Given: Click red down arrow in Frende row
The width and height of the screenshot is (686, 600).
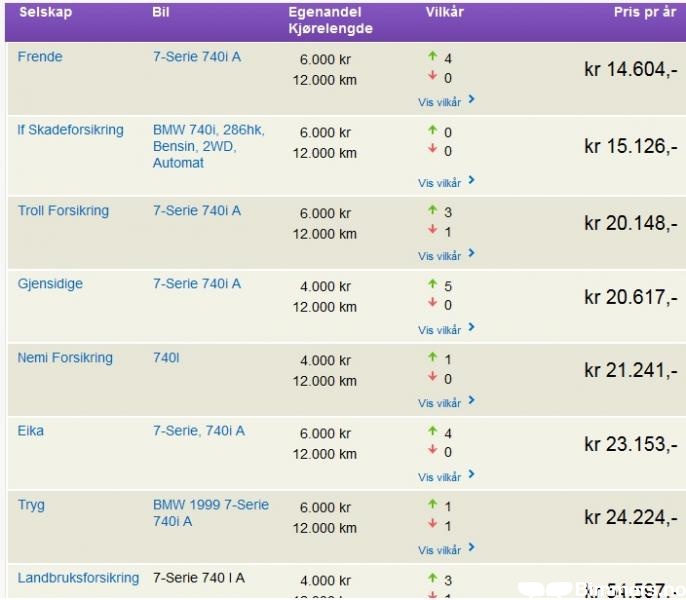Looking at the screenshot, I should pos(432,77).
